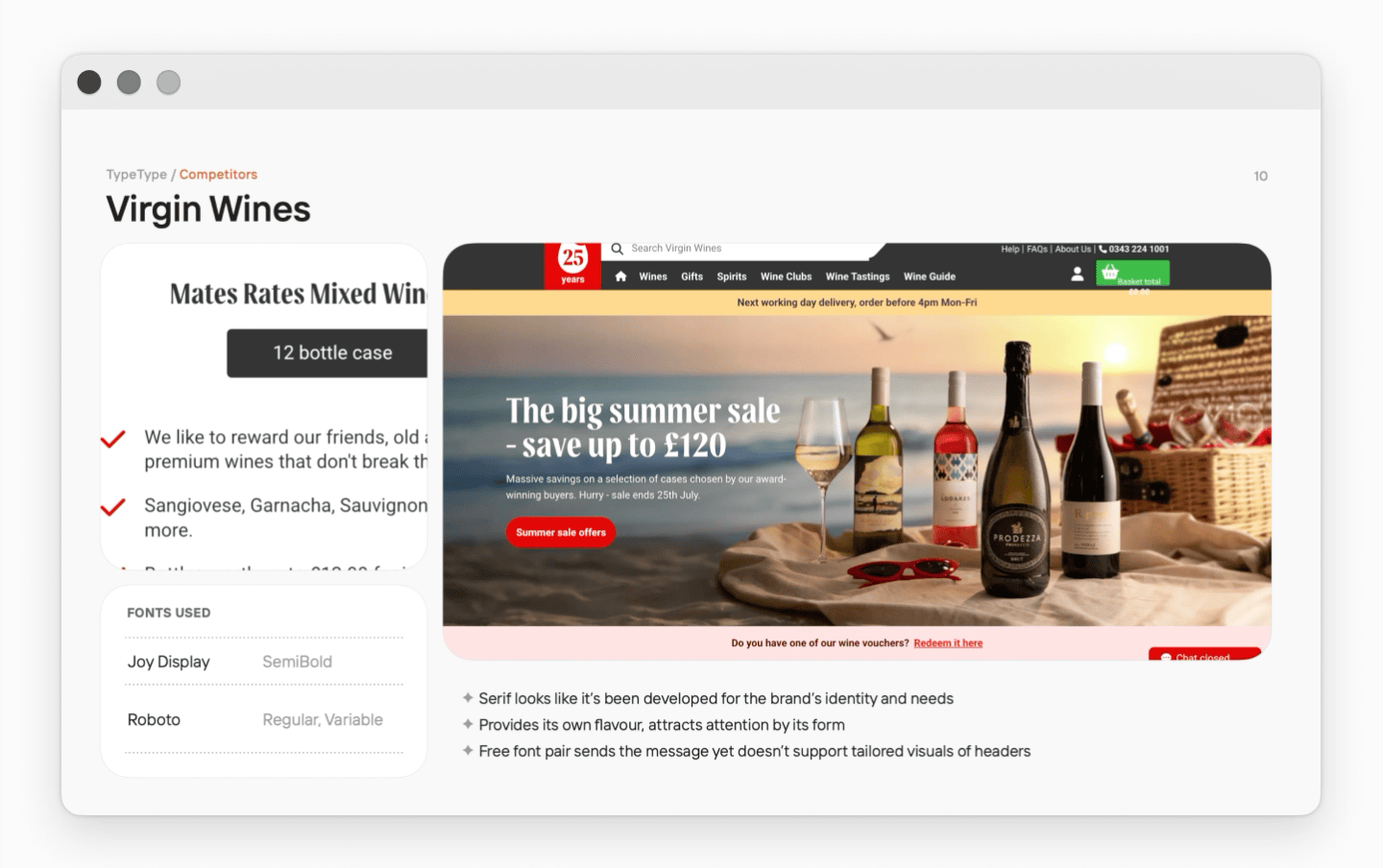The image size is (1383, 868).
Task: Select the Joy Display font name
Action: (x=168, y=662)
